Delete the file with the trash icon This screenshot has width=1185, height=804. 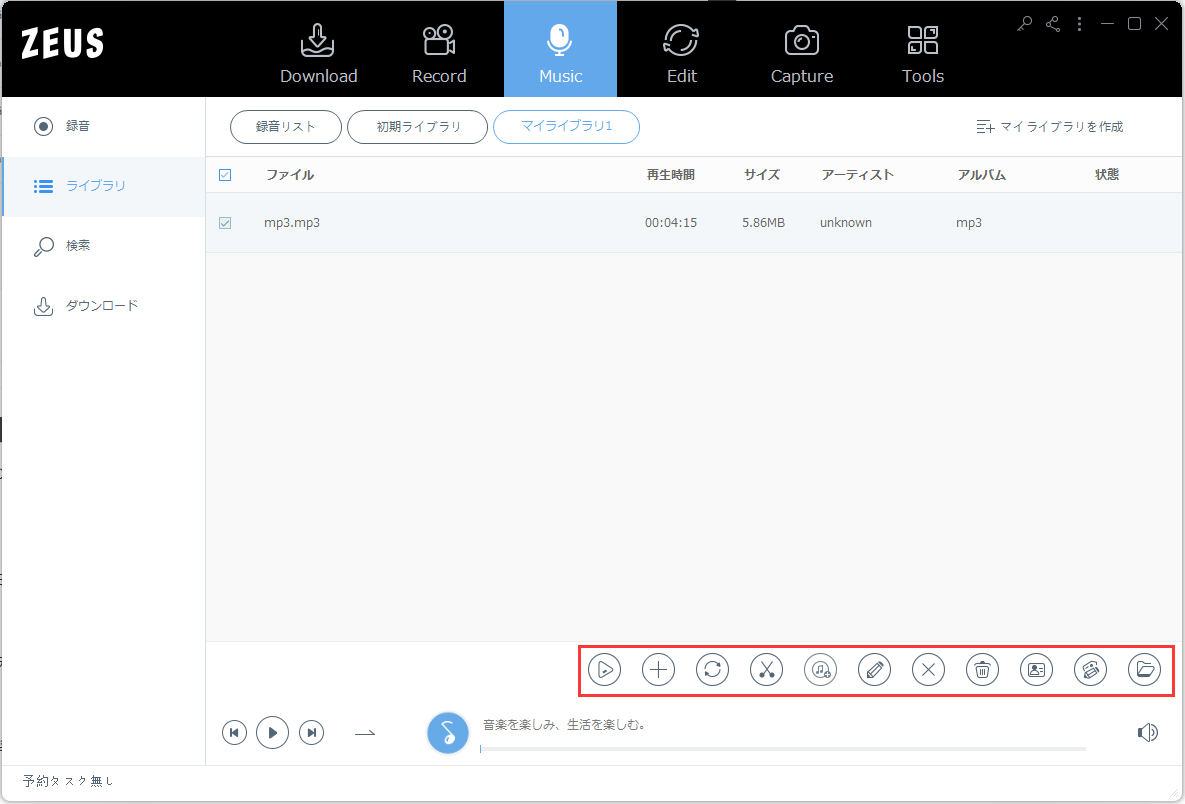(x=982, y=669)
